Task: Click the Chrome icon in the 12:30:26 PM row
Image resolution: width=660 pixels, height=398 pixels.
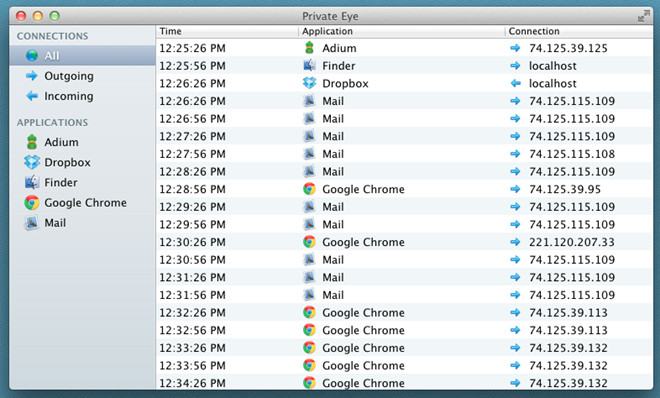Action: coord(309,242)
